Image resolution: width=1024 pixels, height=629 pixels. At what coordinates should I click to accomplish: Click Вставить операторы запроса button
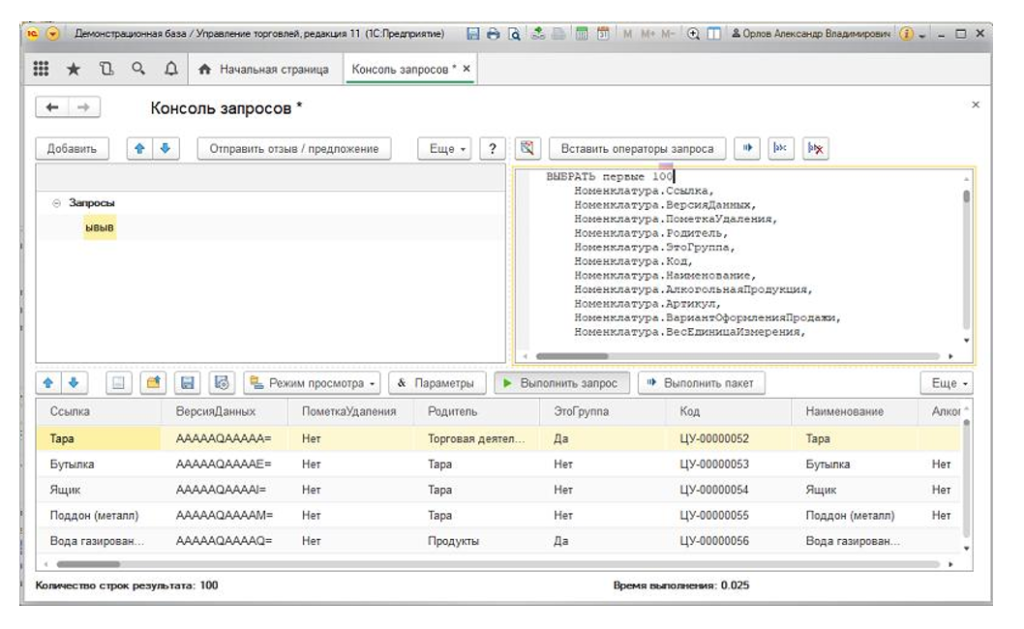[637, 149]
